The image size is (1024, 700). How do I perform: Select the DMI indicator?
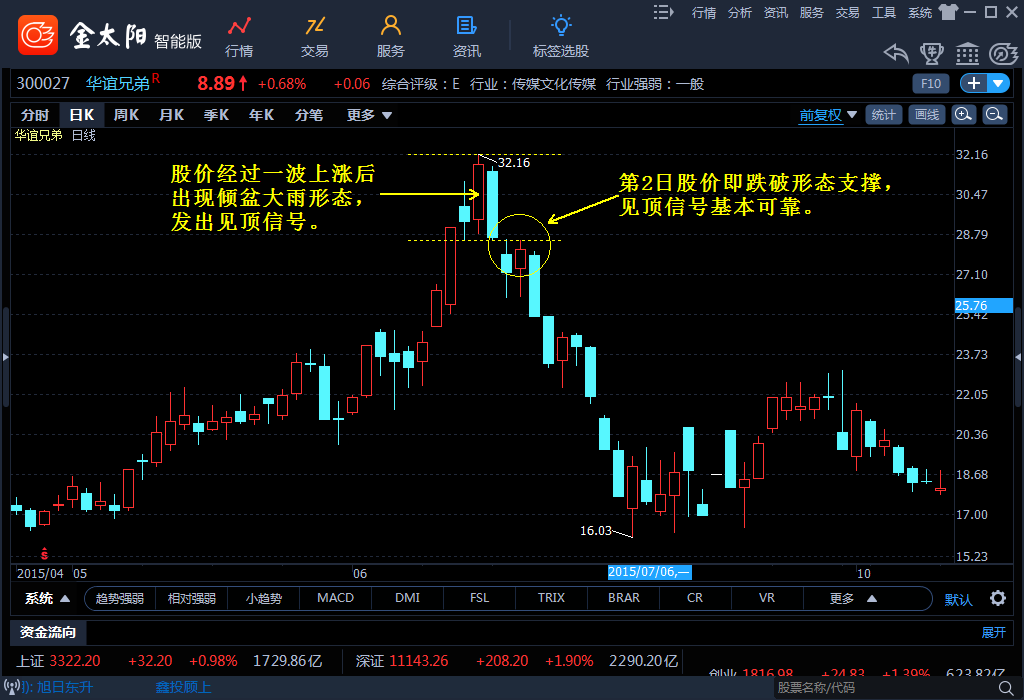408,598
